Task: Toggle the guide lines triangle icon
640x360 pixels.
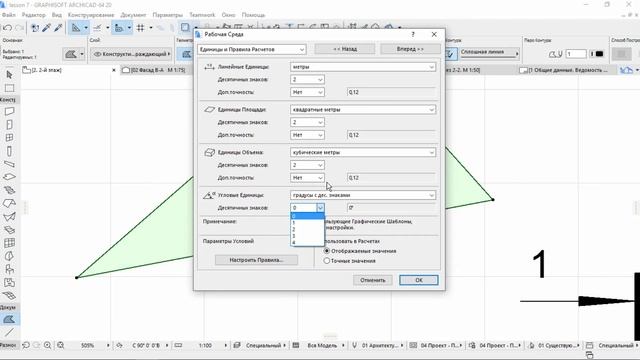Action: (76, 28)
